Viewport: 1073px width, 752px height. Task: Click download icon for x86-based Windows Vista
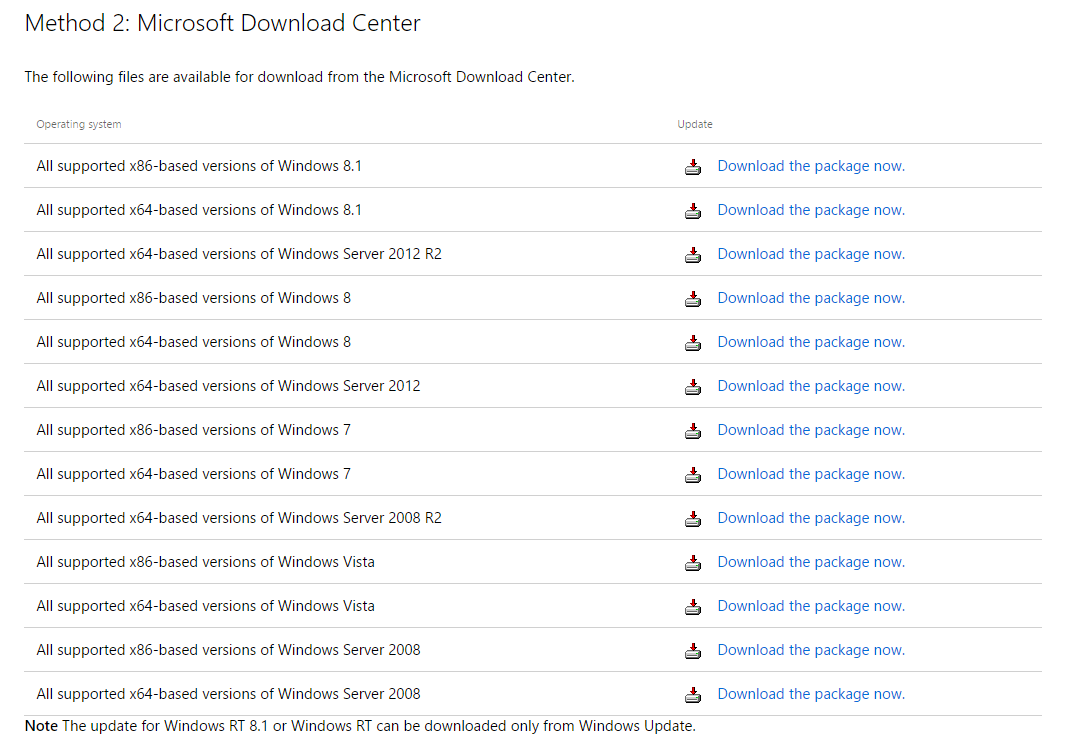(x=693, y=563)
